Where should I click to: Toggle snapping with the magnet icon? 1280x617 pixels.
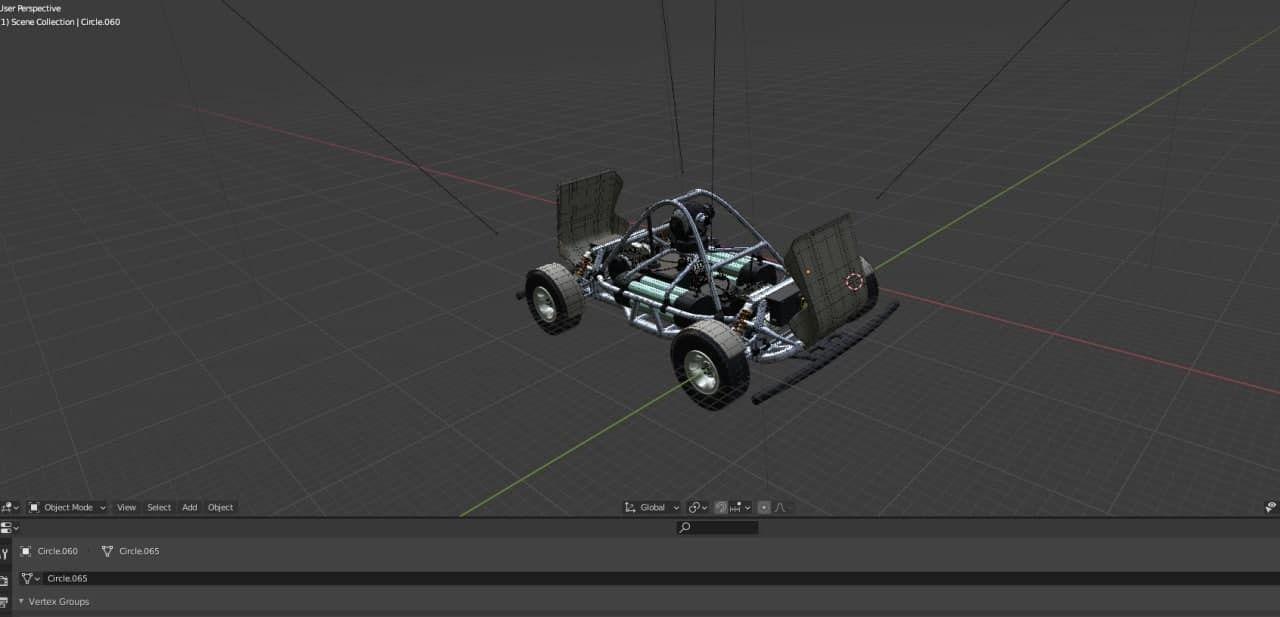(x=720, y=507)
